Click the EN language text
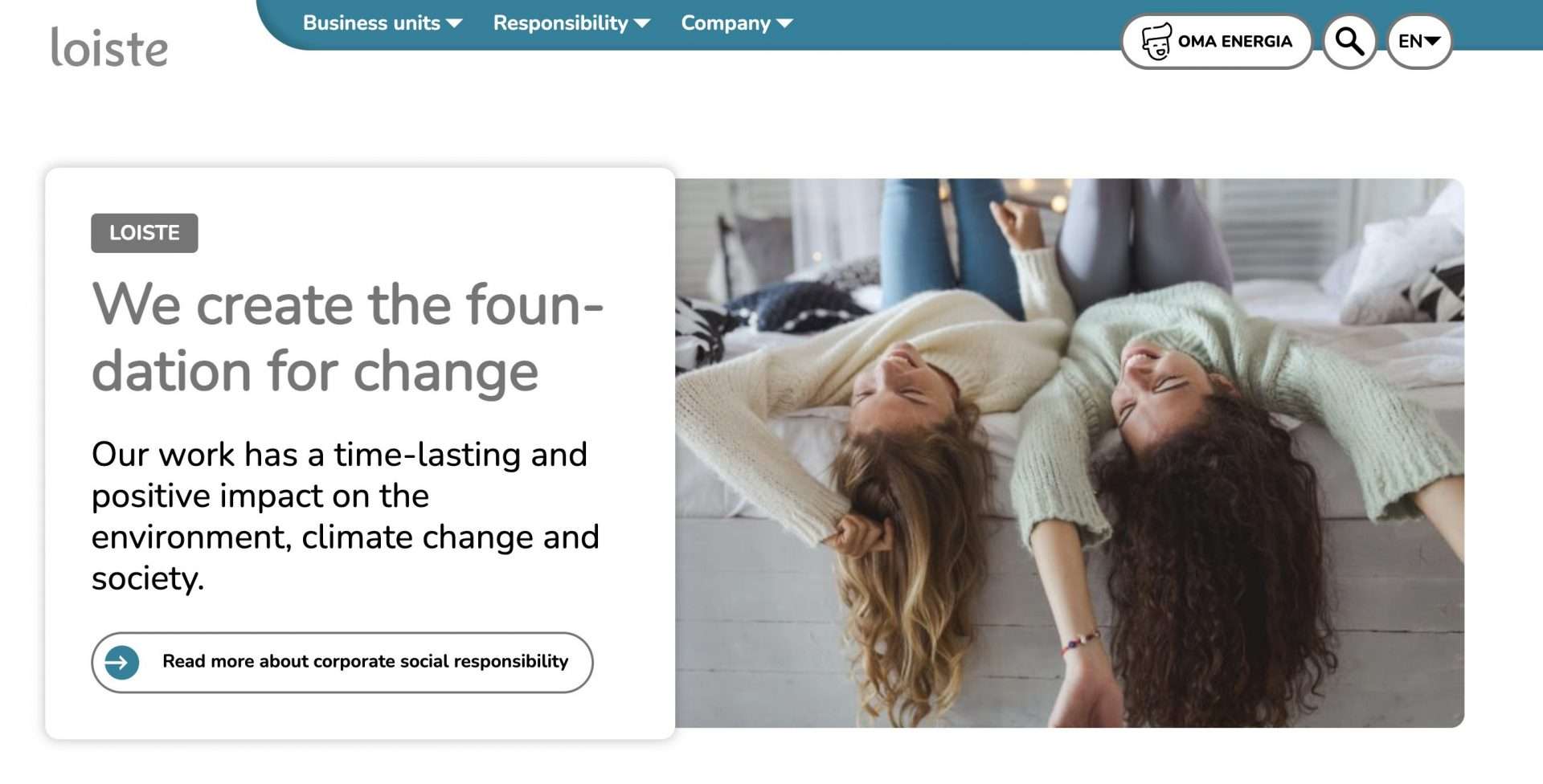 point(1410,41)
